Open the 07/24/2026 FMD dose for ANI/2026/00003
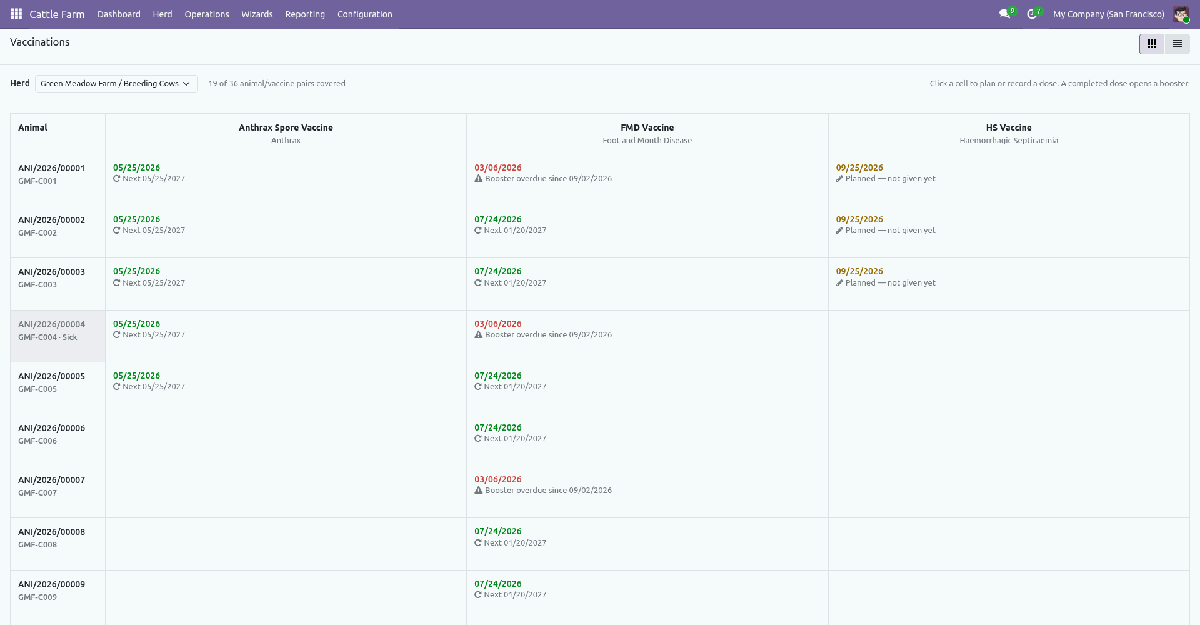1200x625 pixels. coord(498,271)
